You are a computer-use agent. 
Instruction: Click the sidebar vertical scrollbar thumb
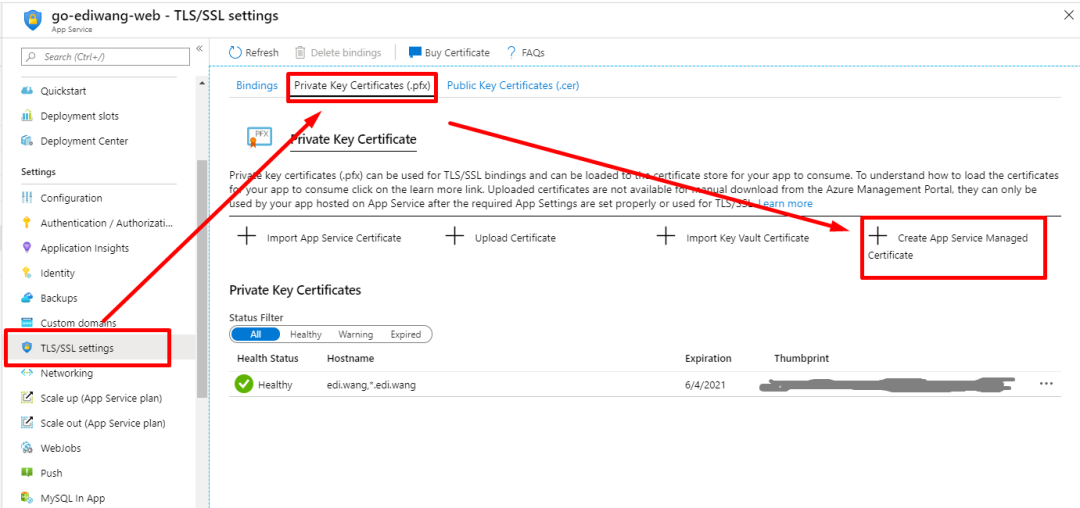[202, 279]
